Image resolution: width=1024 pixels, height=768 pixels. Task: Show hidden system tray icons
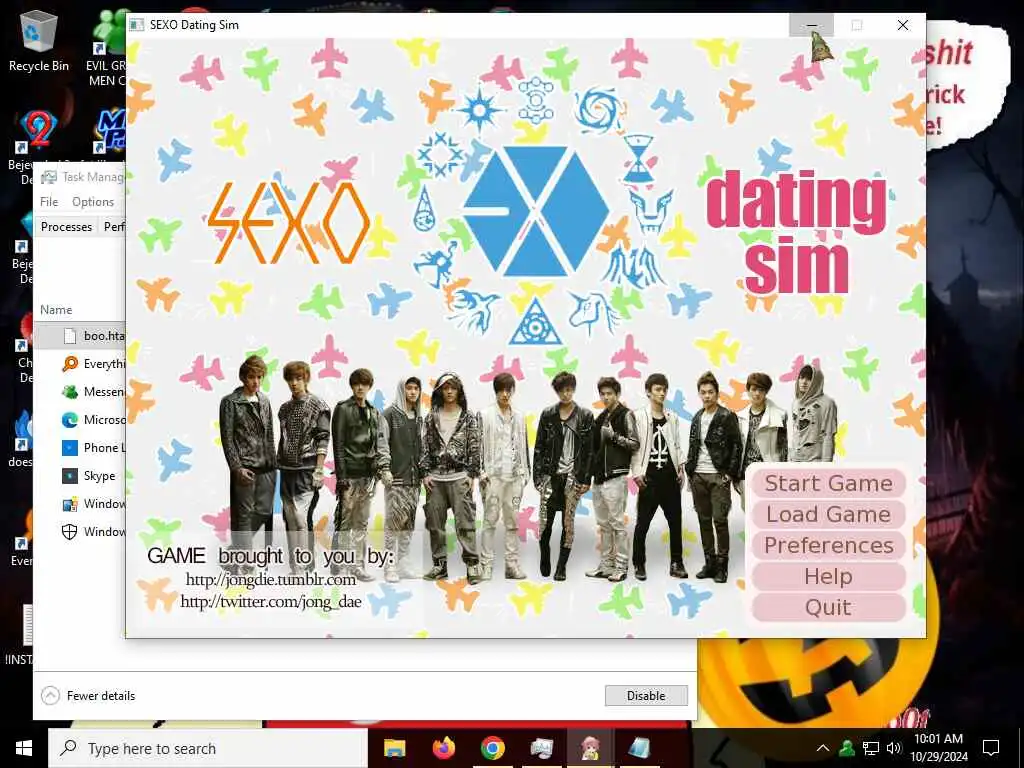823,748
